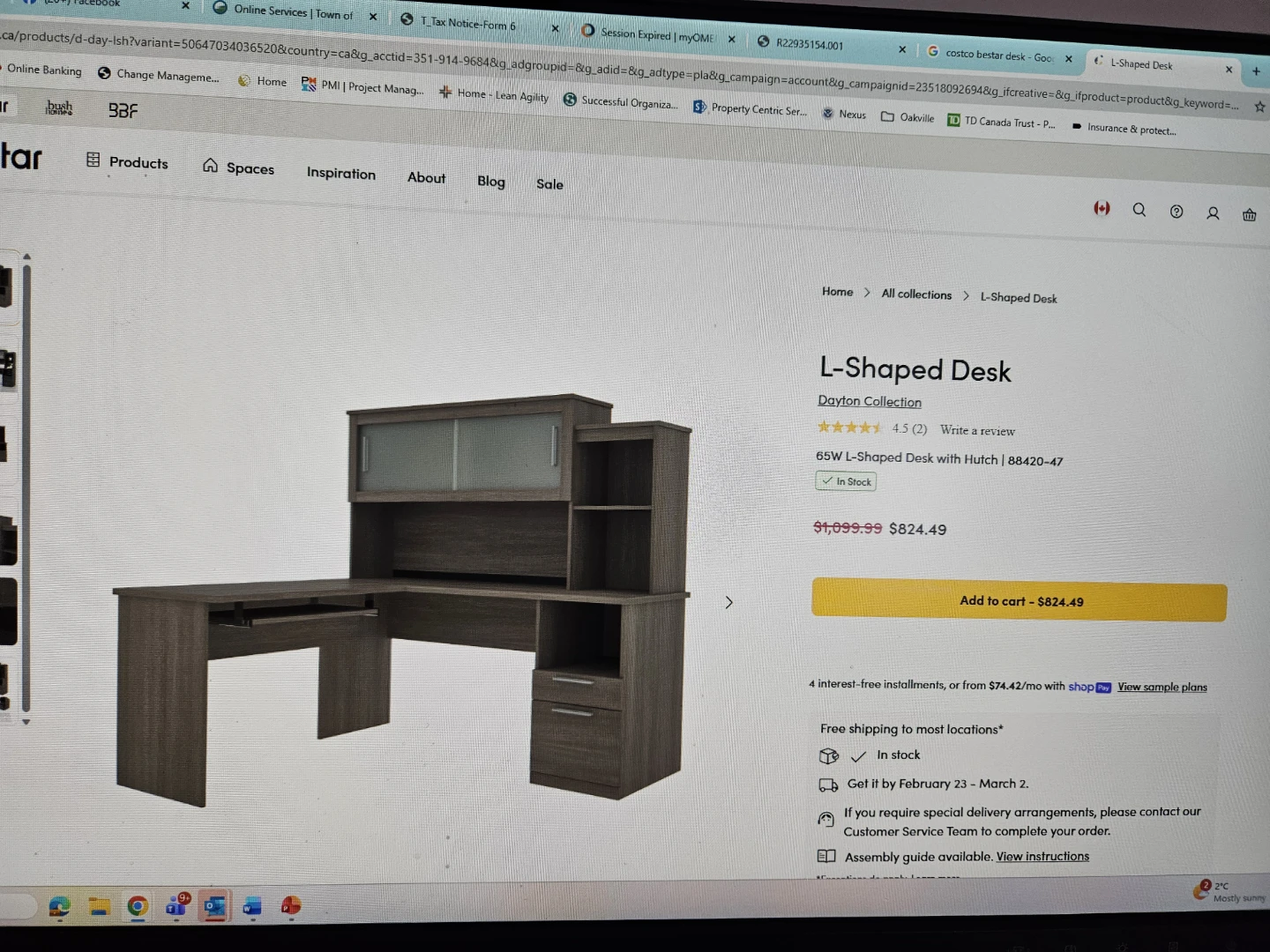Open the Products menu
1270x952 pixels.
(127, 161)
